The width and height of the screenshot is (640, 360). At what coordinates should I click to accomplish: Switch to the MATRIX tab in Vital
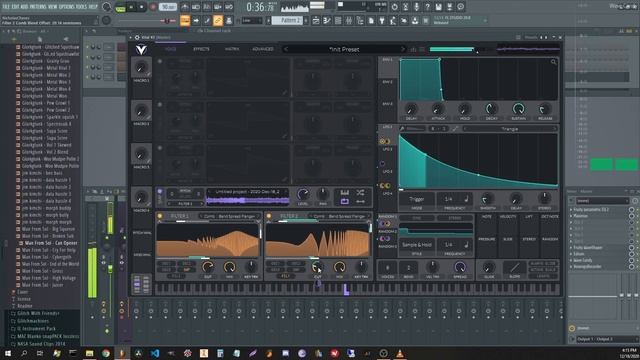click(x=232, y=49)
